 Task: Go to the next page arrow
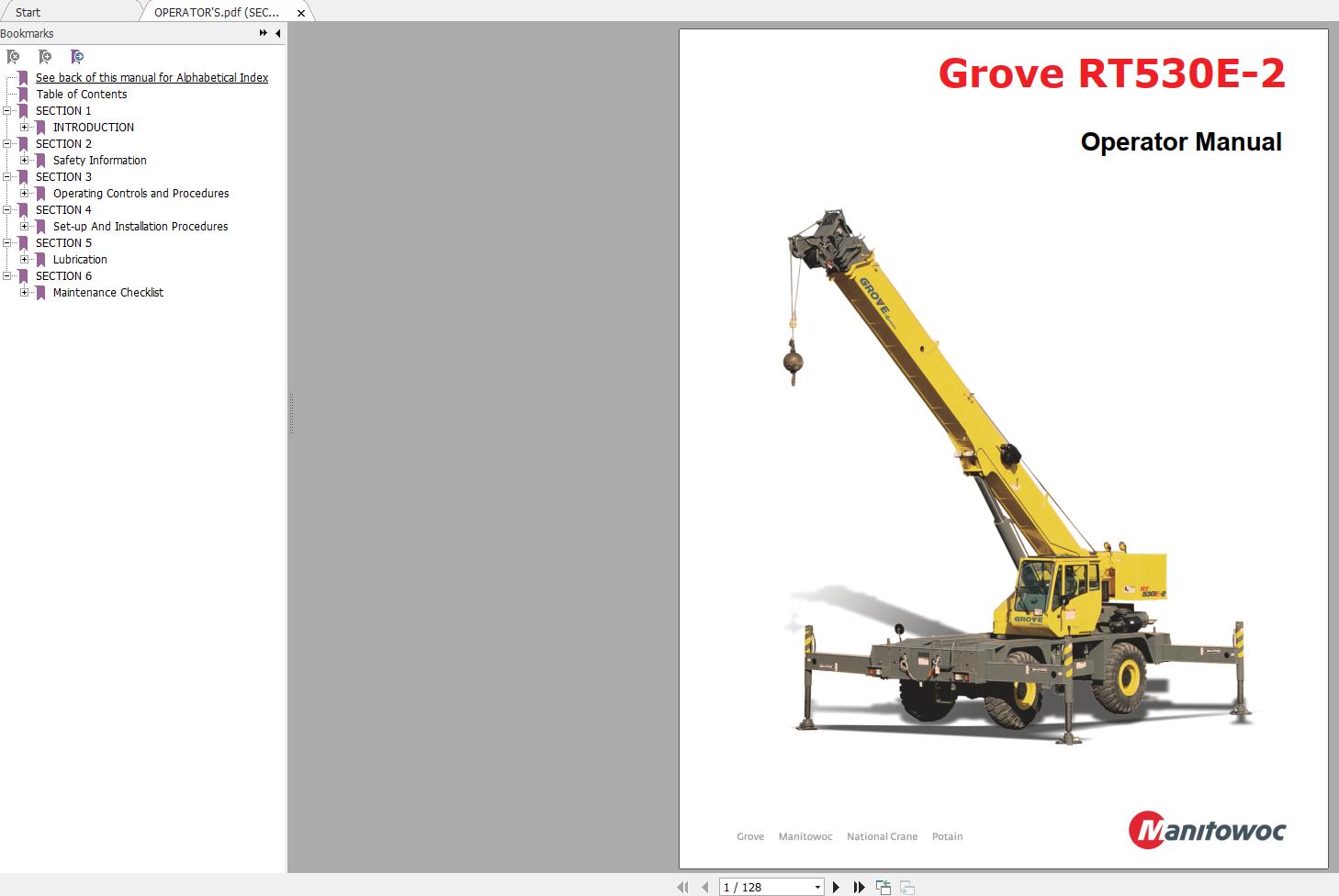pos(836,887)
